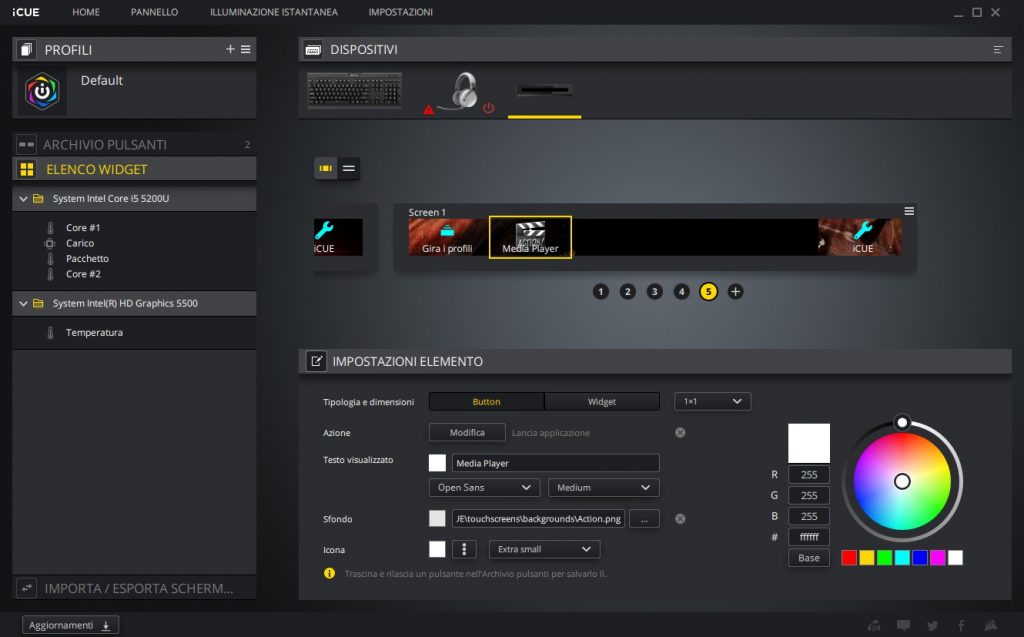The height and width of the screenshot is (637, 1024).
Task: Open the 1×1 size dropdown
Action: pos(712,401)
